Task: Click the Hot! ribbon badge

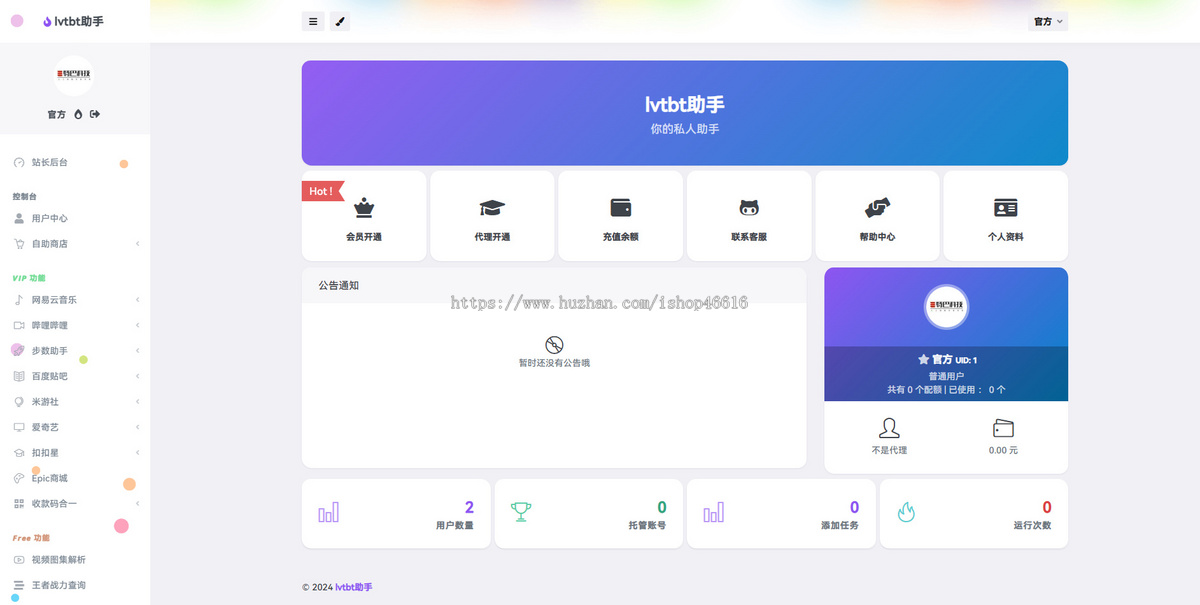Action: point(322,191)
